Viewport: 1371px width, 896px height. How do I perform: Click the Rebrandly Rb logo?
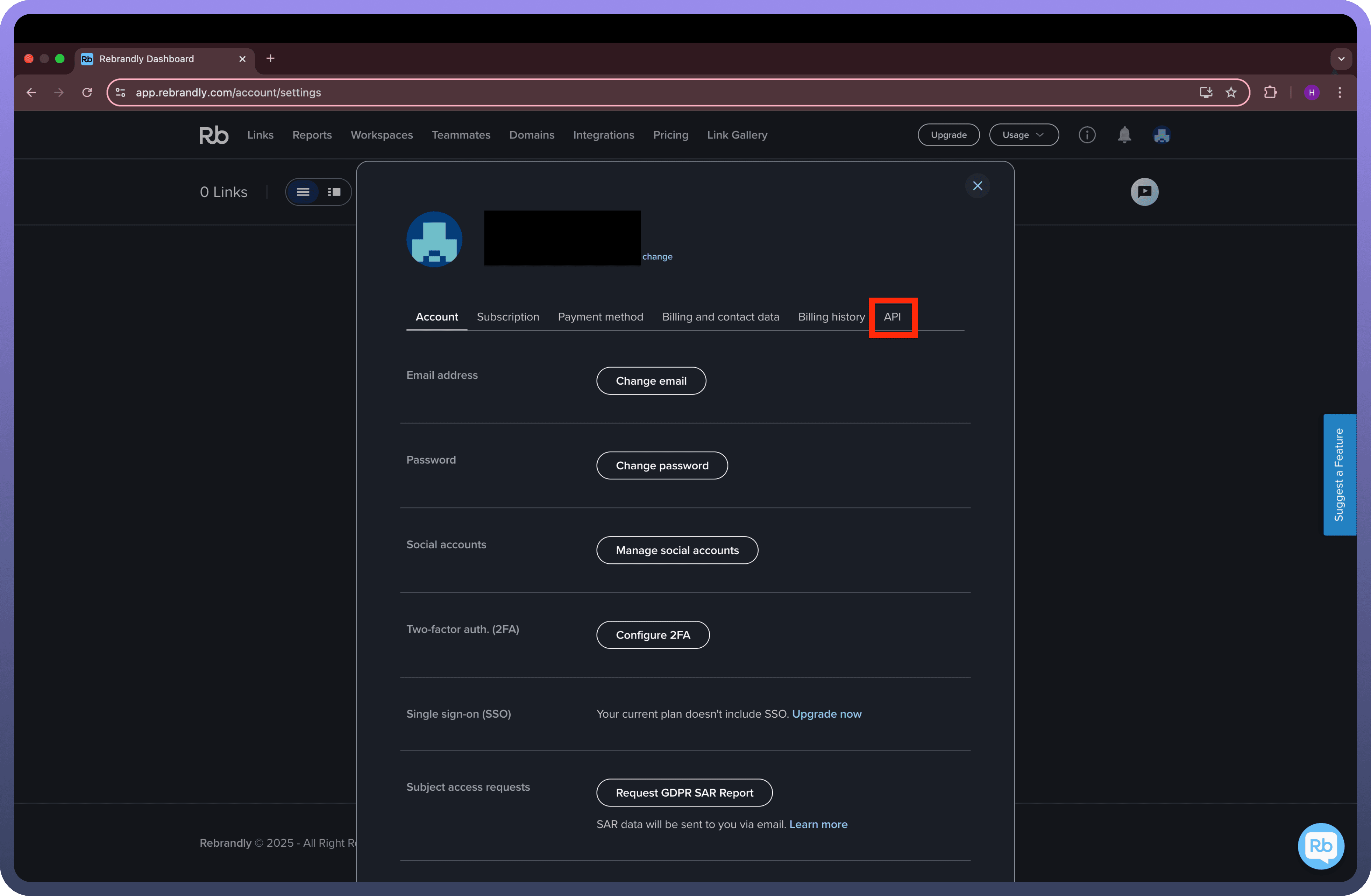click(214, 135)
